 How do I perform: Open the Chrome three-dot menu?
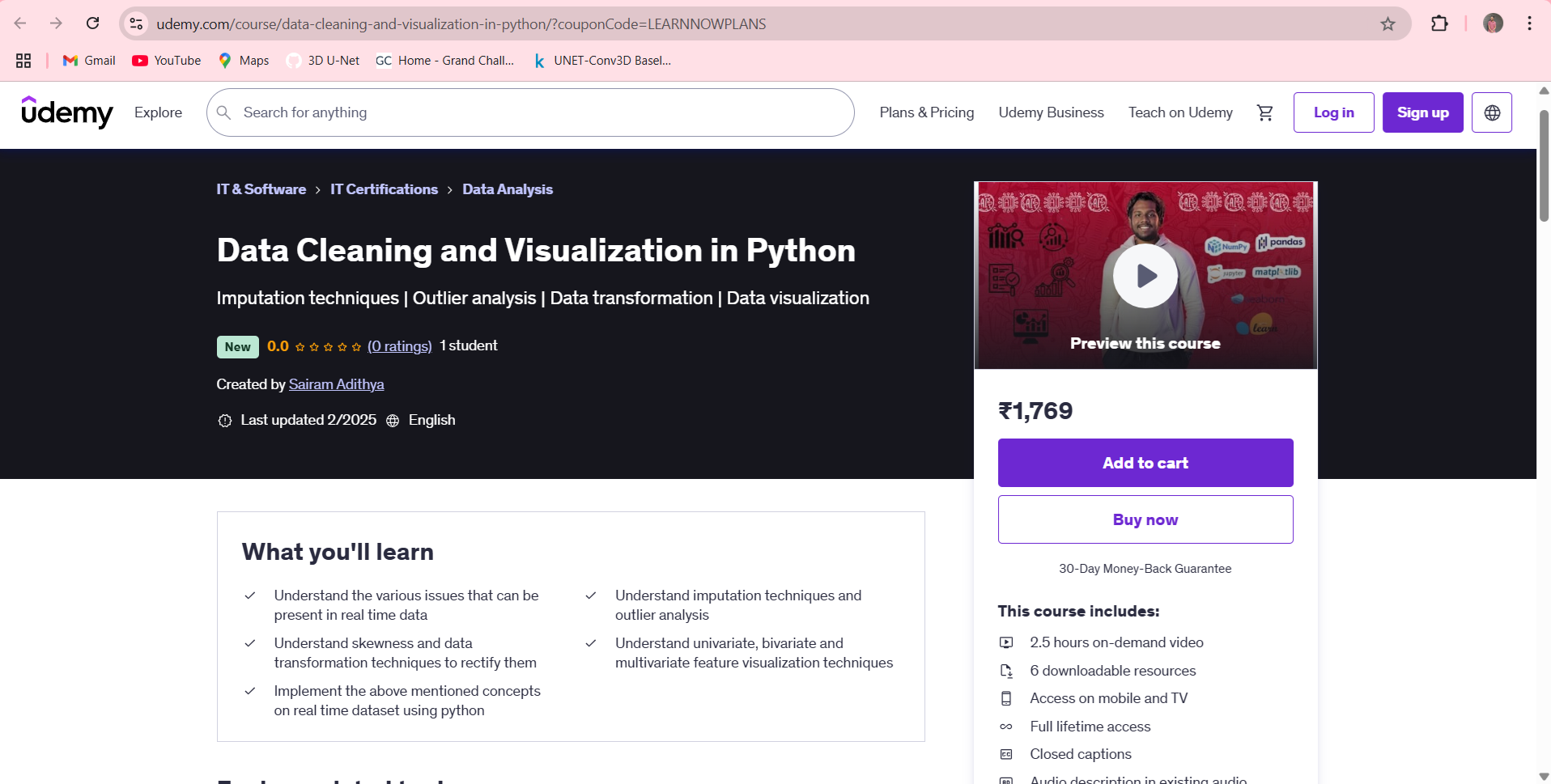click(1529, 23)
